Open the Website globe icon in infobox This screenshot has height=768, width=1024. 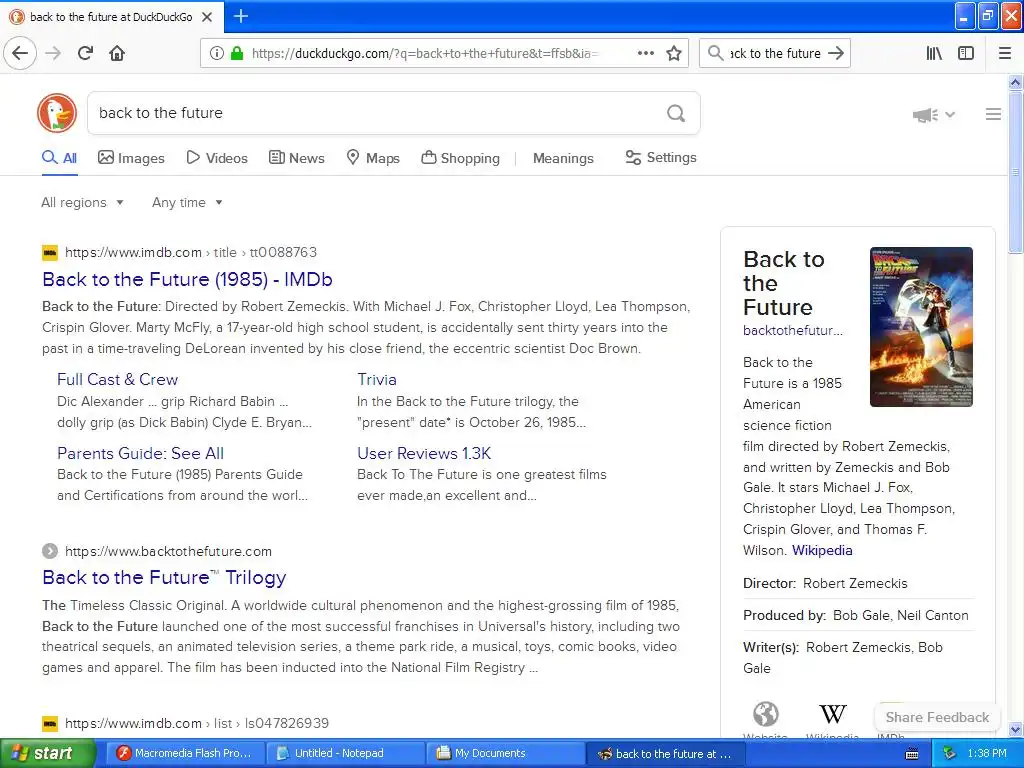tap(765, 714)
